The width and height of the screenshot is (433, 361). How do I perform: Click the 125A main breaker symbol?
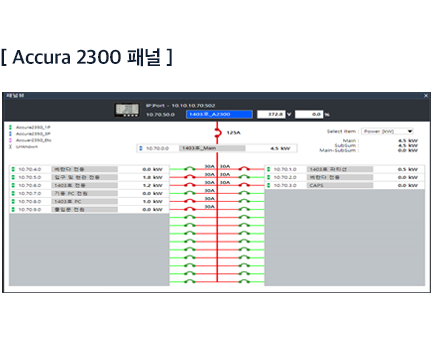(x=218, y=133)
